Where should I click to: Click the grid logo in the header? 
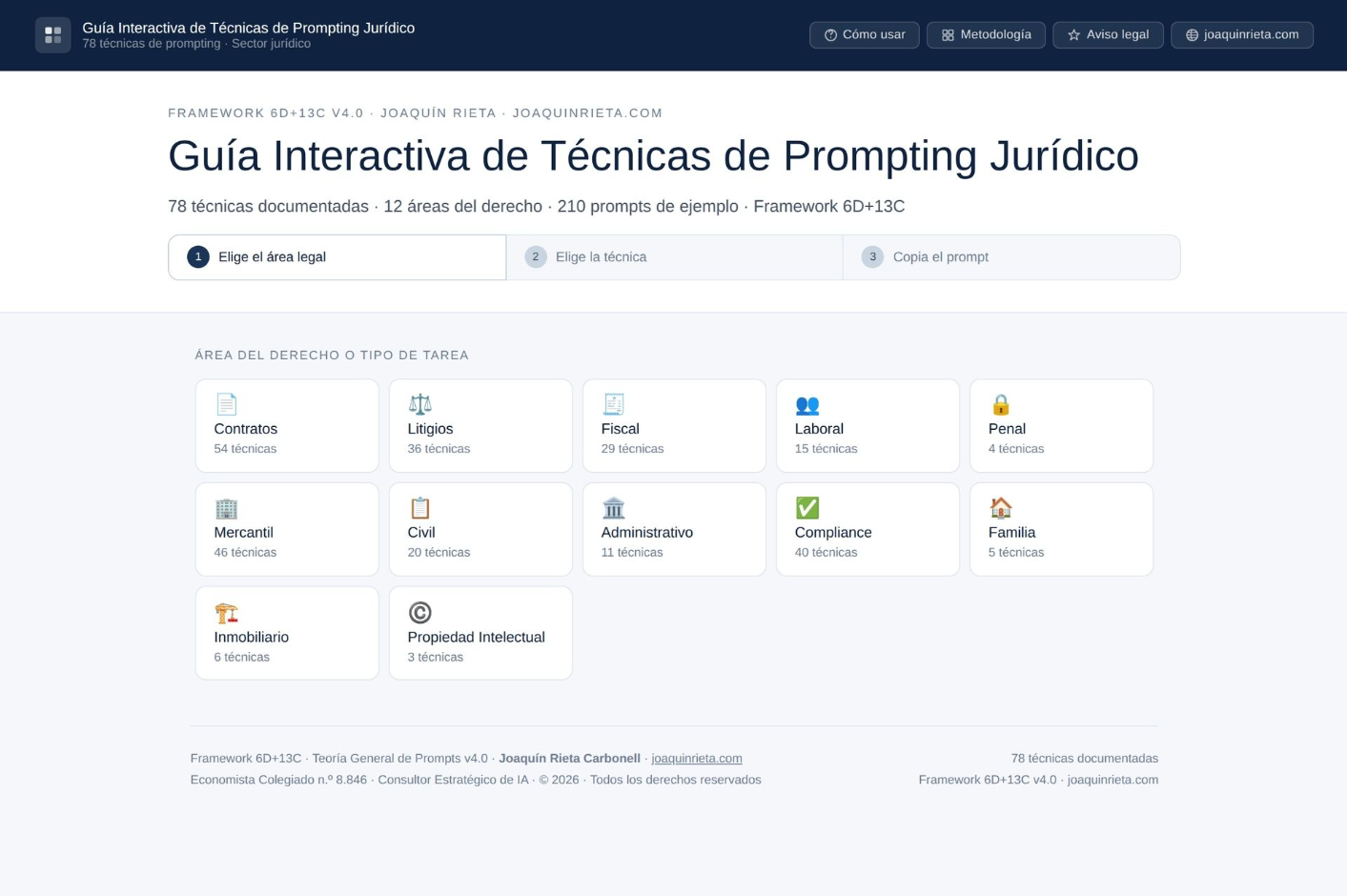[x=53, y=34]
